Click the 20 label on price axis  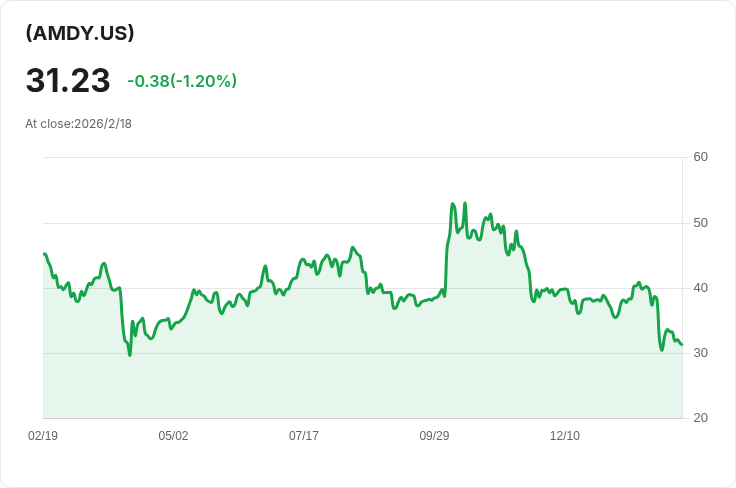pyautogui.click(x=700, y=418)
